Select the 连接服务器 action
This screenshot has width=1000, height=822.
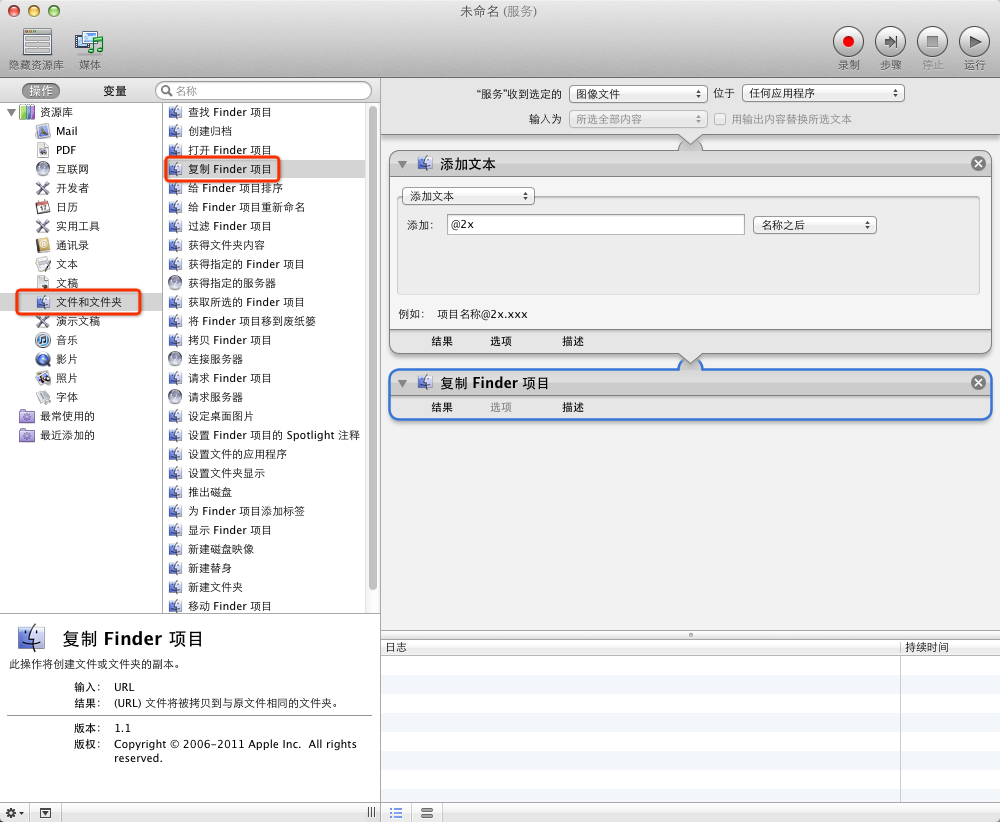tap(215, 359)
